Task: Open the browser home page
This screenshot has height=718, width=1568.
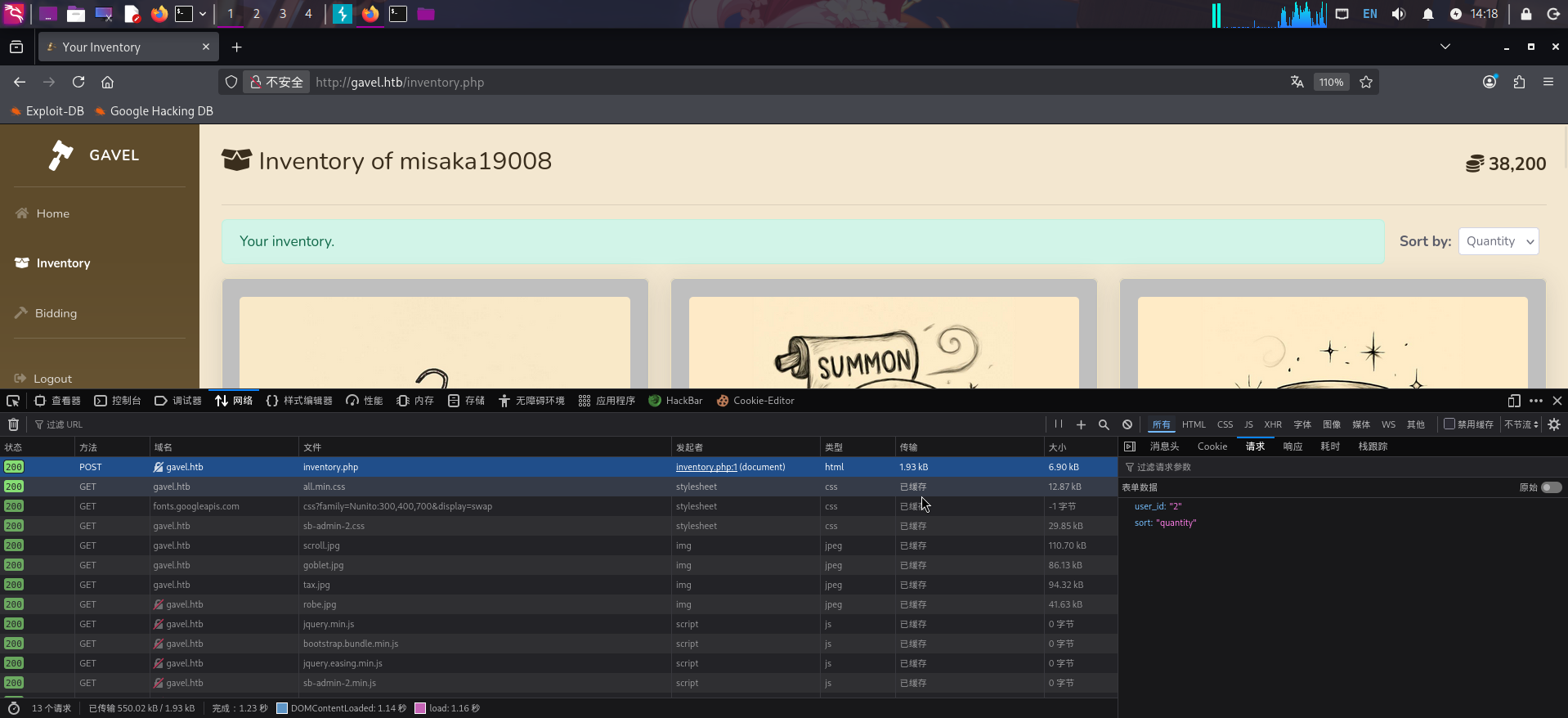Action: (x=107, y=82)
